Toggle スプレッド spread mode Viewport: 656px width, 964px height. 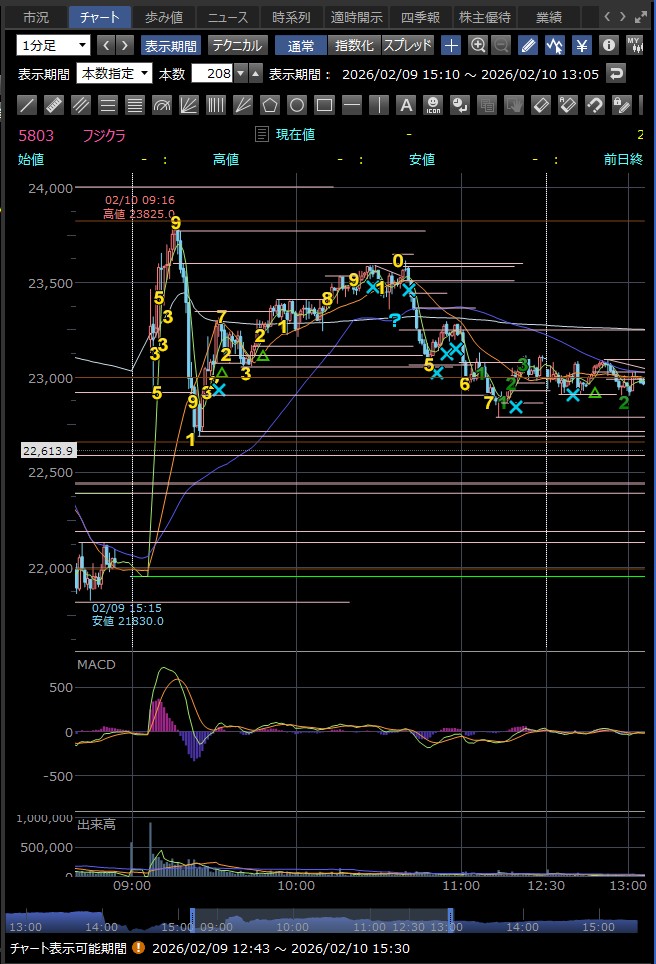408,45
